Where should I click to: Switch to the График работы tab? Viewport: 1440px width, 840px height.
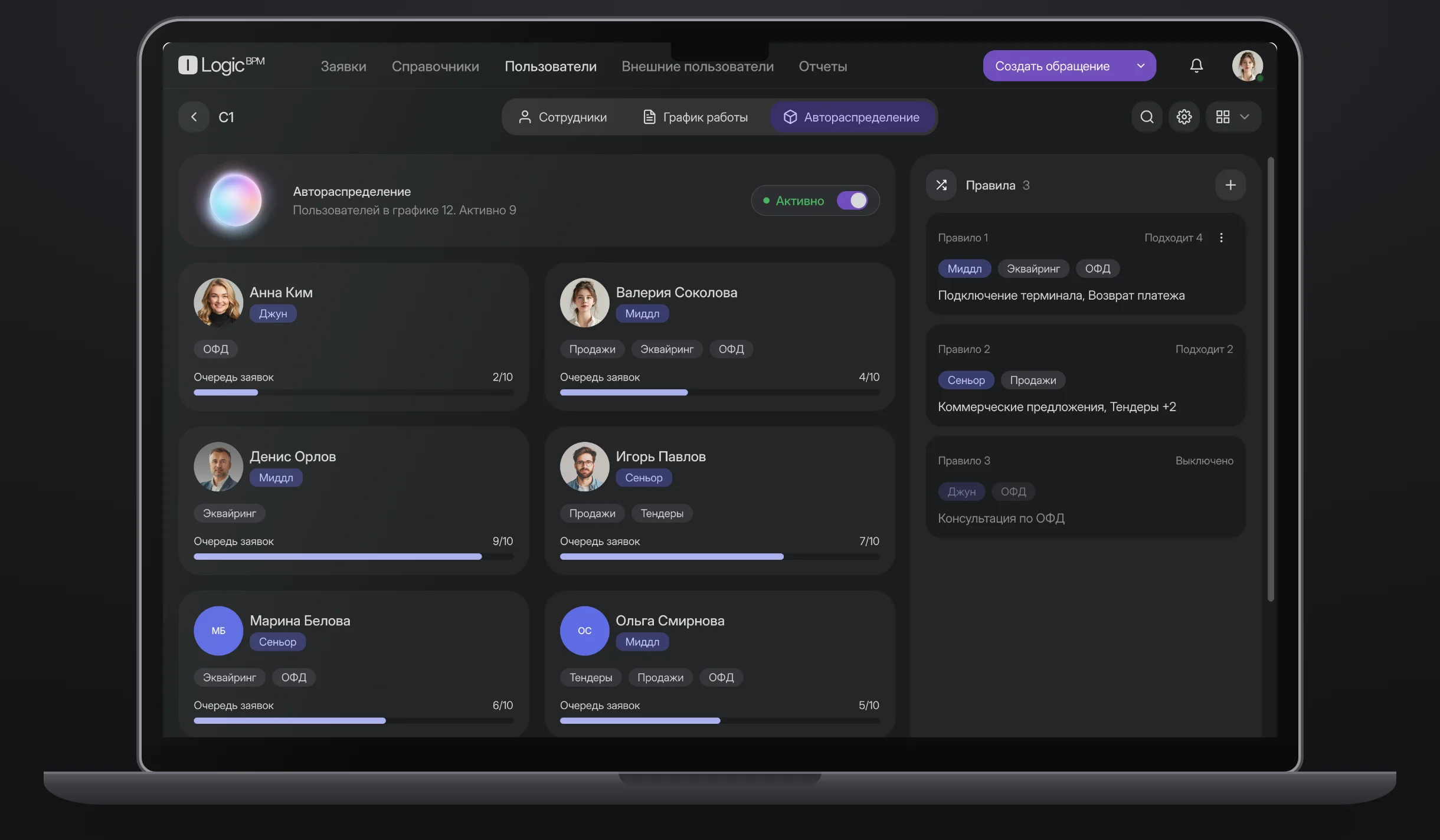[696, 117]
